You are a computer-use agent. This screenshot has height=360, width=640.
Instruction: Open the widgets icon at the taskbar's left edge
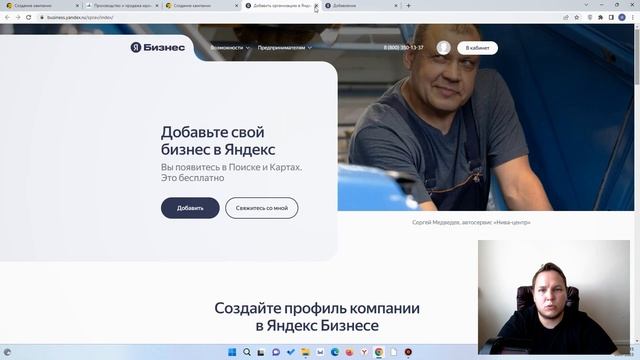[7, 352]
